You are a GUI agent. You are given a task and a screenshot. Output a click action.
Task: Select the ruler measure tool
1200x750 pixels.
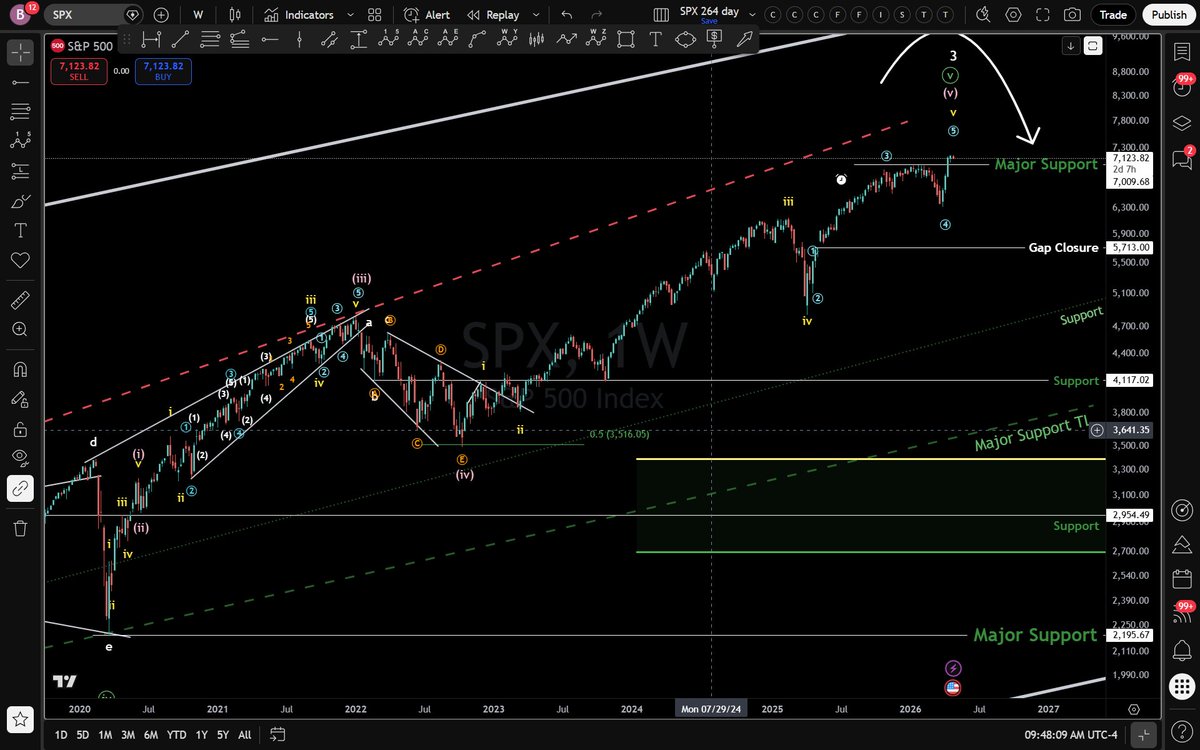tap(22, 299)
